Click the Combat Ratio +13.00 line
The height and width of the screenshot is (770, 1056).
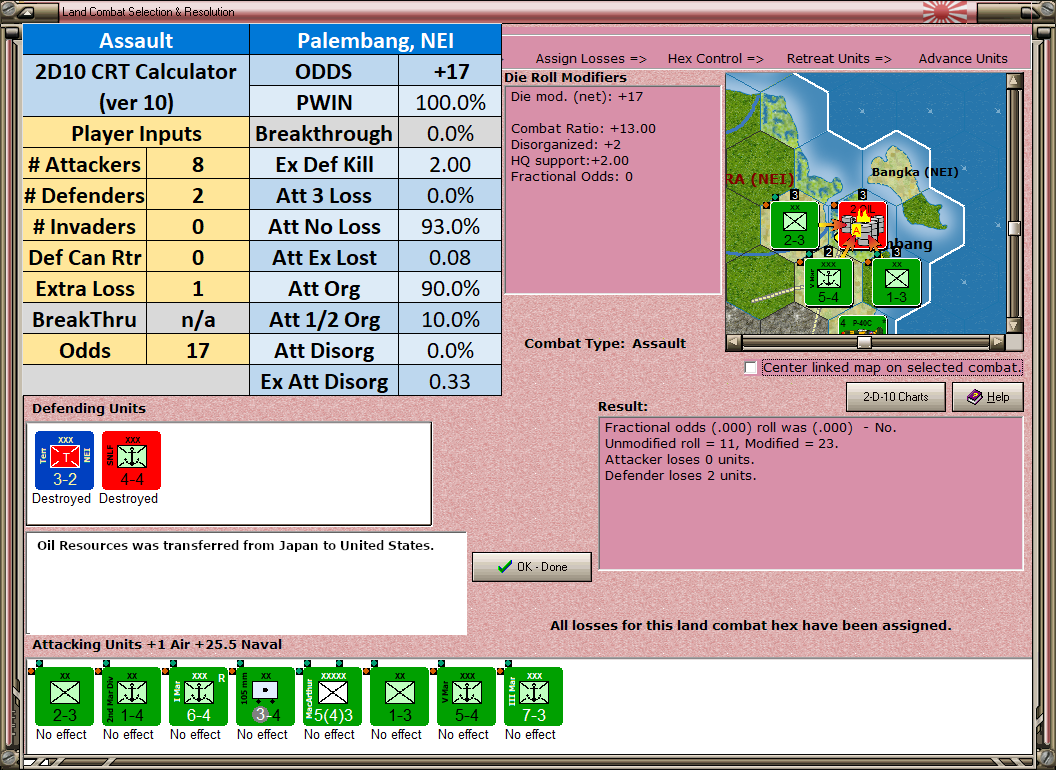(x=583, y=129)
